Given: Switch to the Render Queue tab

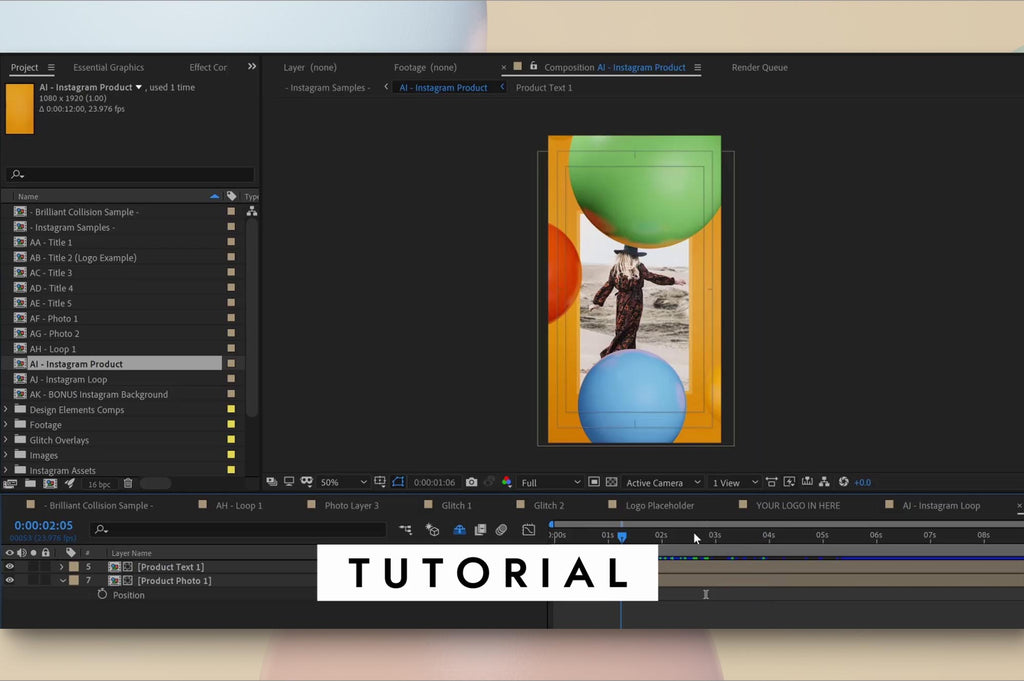Looking at the screenshot, I should (759, 68).
